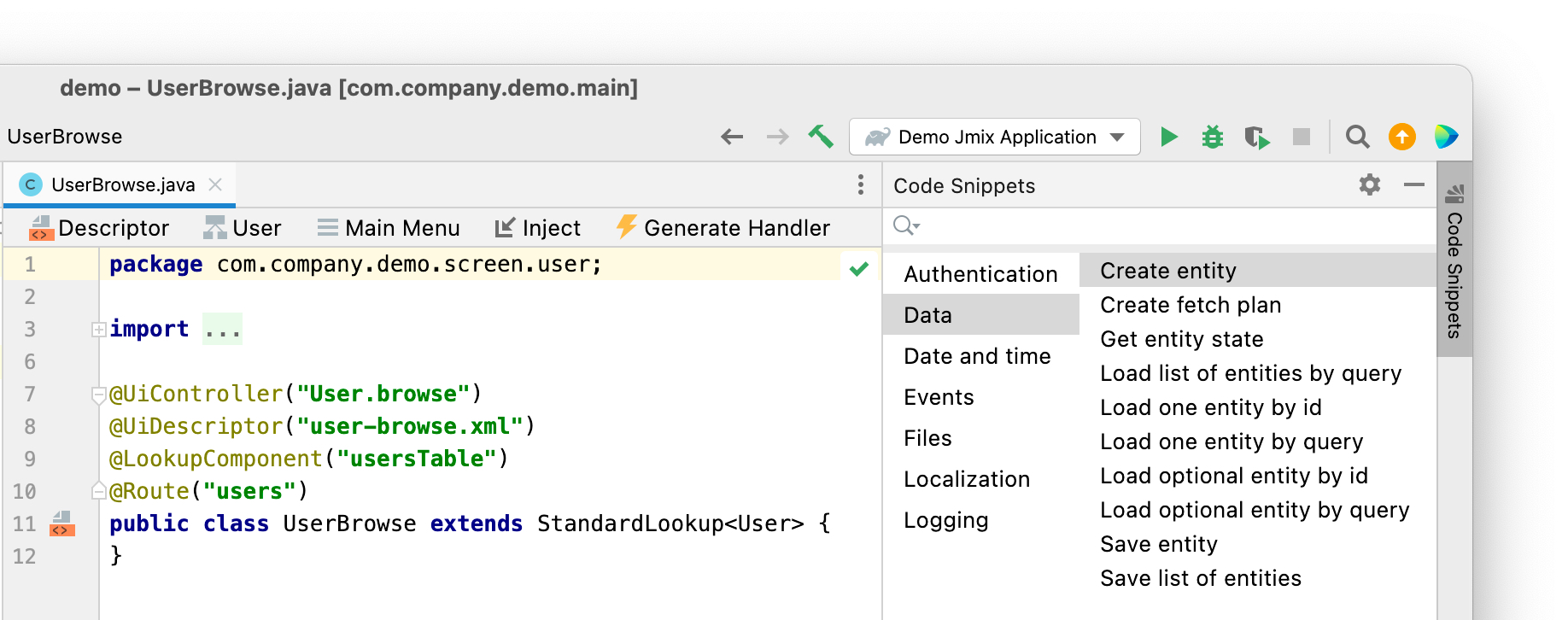This screenshot has height=620, width=1568.
Task: Open editor tab options three-dot menu
Action: click(x=861, y=184)
